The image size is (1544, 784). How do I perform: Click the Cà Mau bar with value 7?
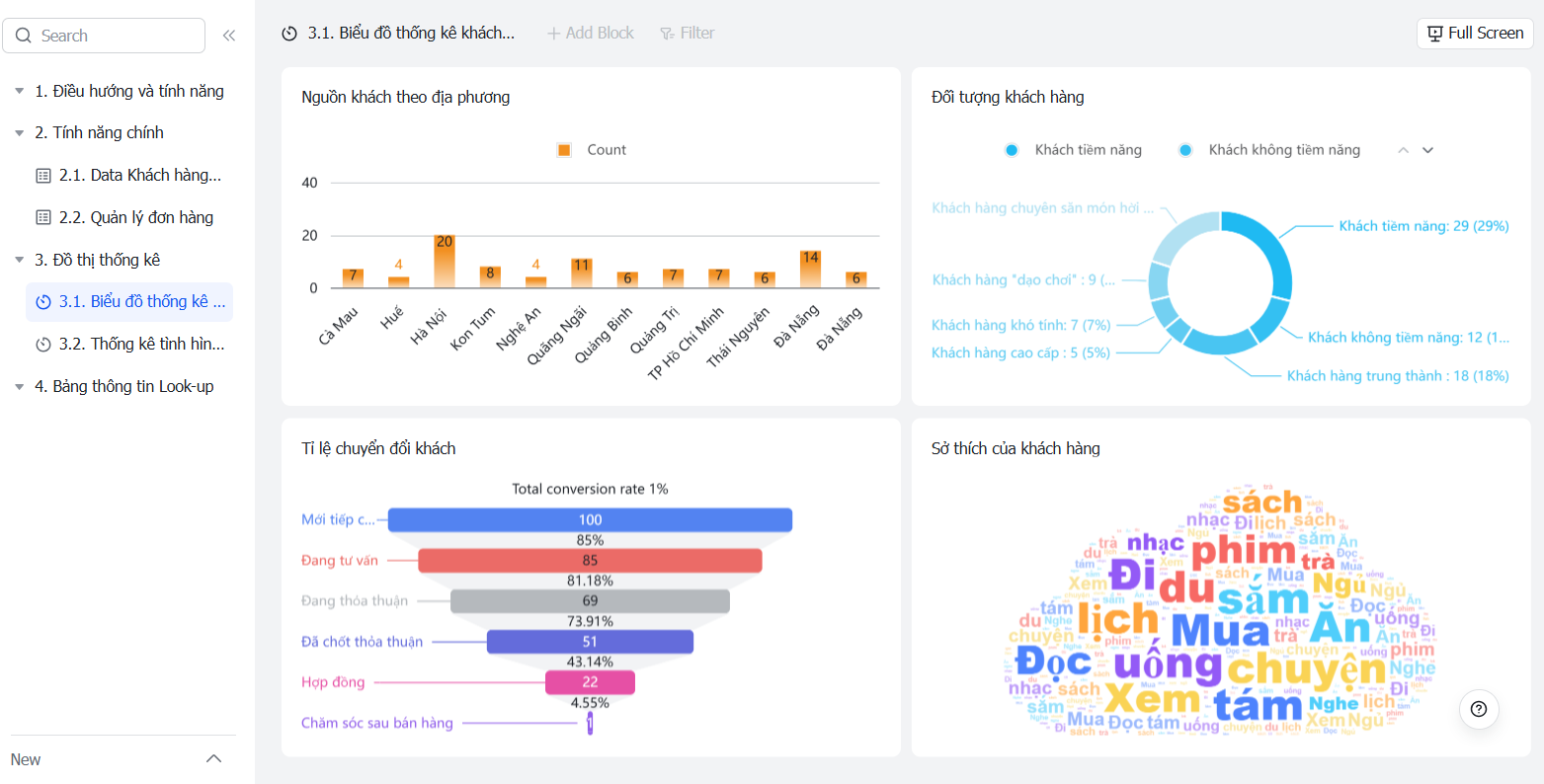point(353,278)
